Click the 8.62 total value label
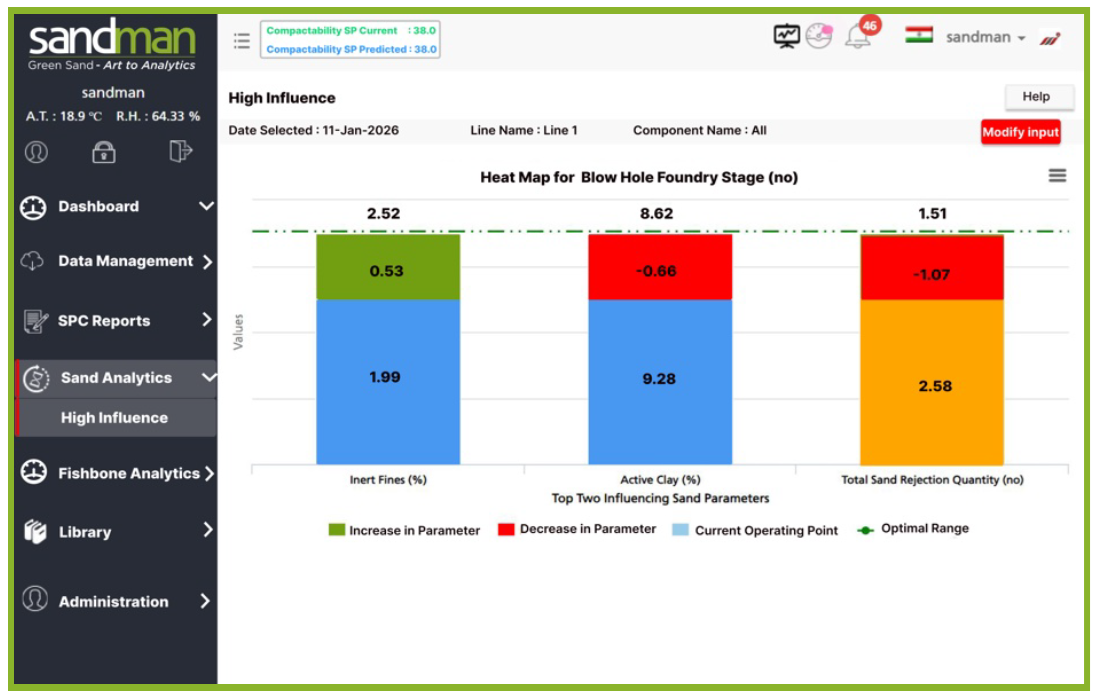 656,214
